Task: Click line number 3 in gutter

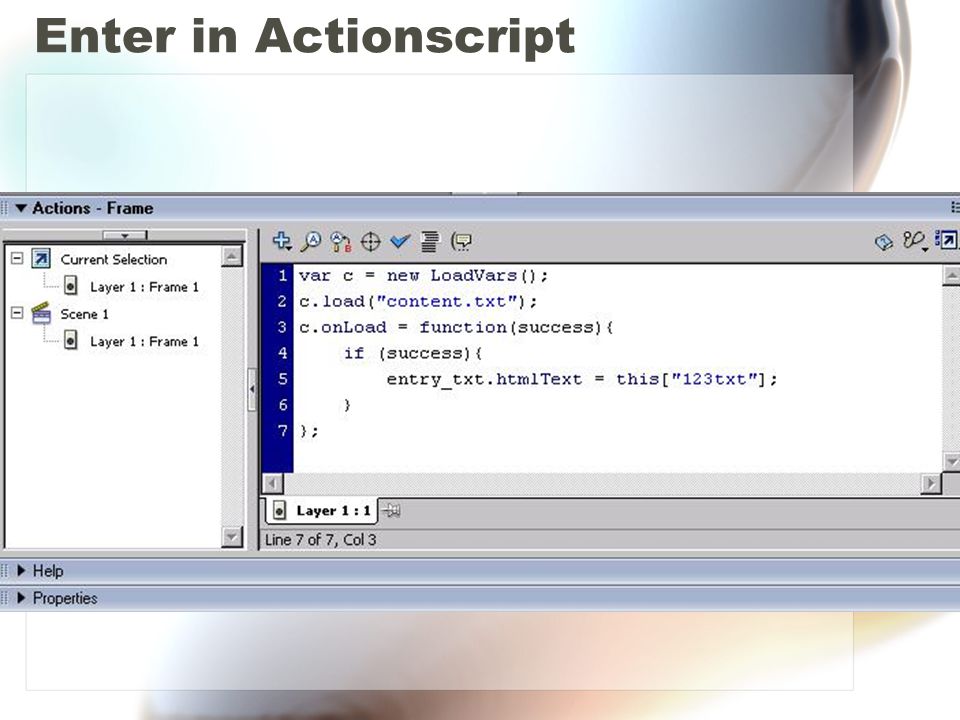Action: [x=282, y=327]
